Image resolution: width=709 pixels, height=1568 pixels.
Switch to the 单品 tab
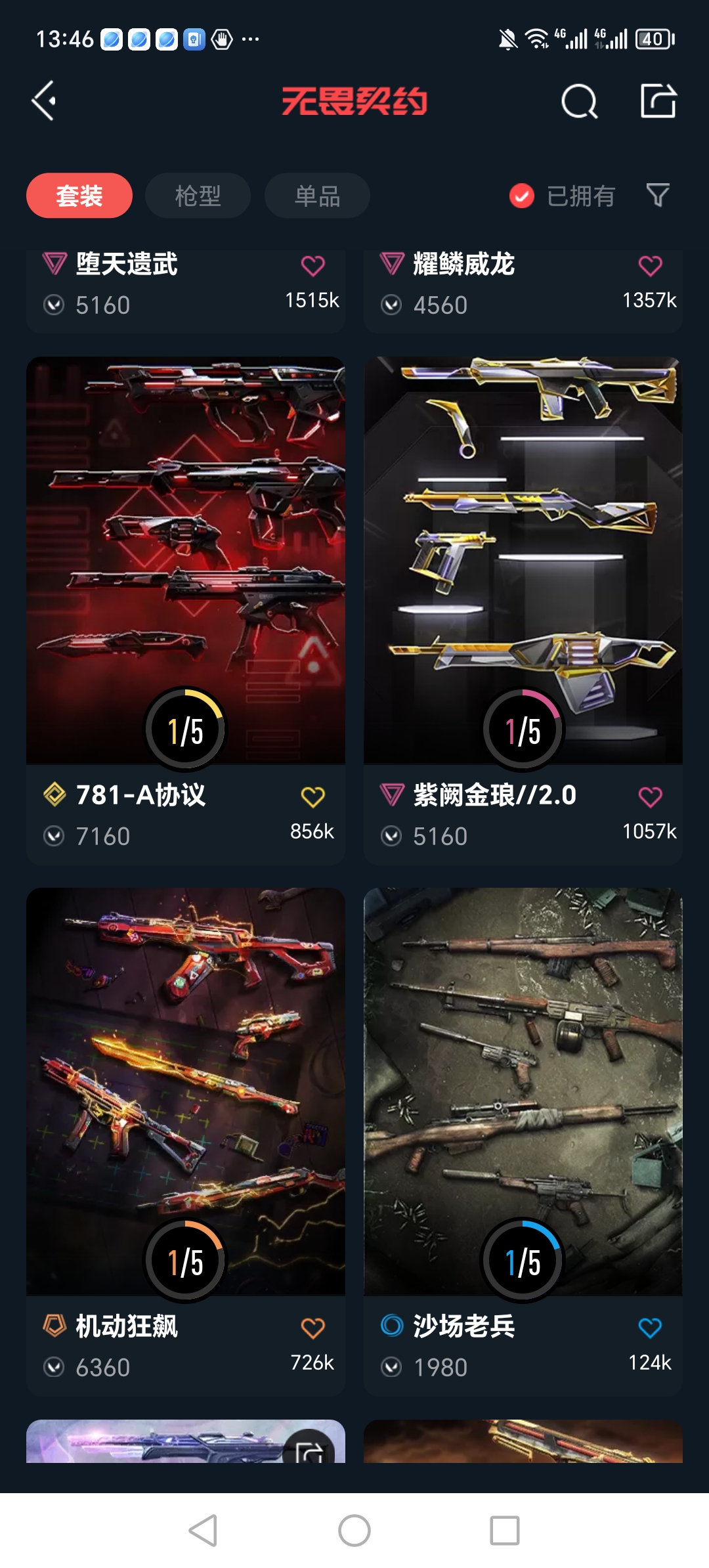[317, 196]
